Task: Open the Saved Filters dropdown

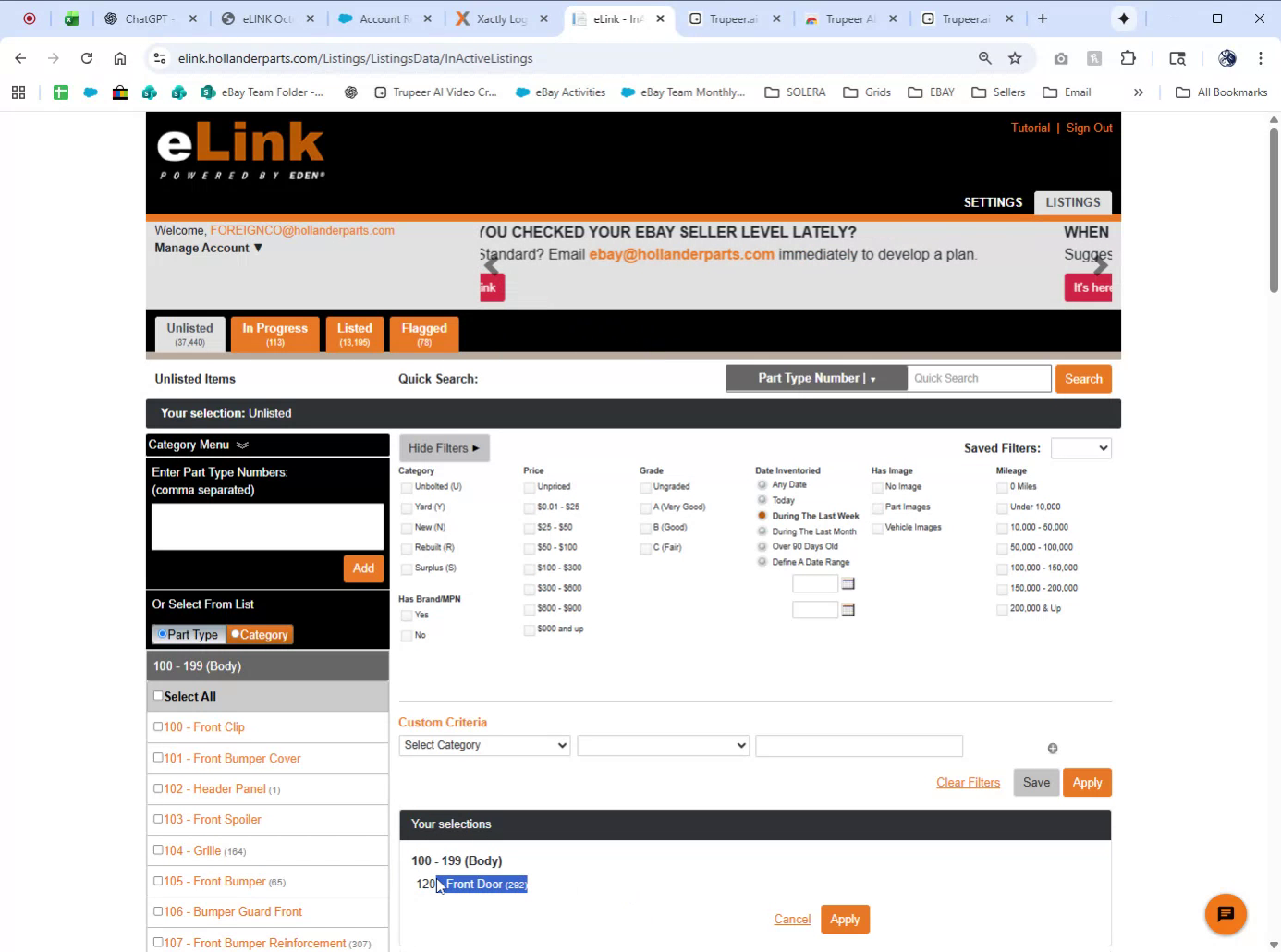Action: click(x=1081, y=448)
